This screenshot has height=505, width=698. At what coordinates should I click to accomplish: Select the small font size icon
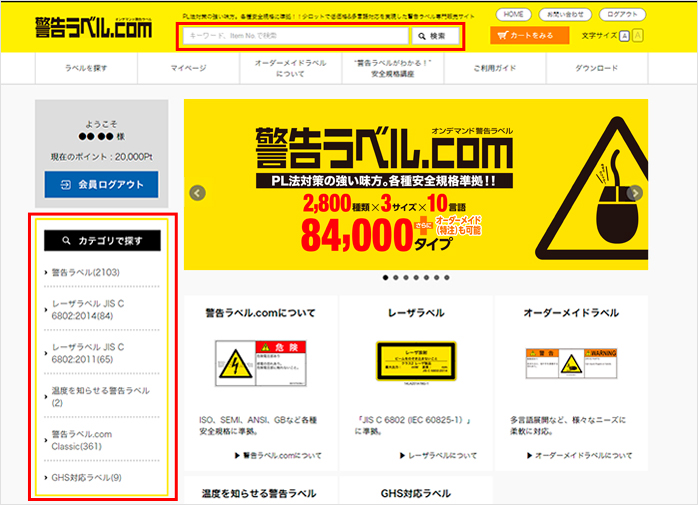[x=624, y=36]
